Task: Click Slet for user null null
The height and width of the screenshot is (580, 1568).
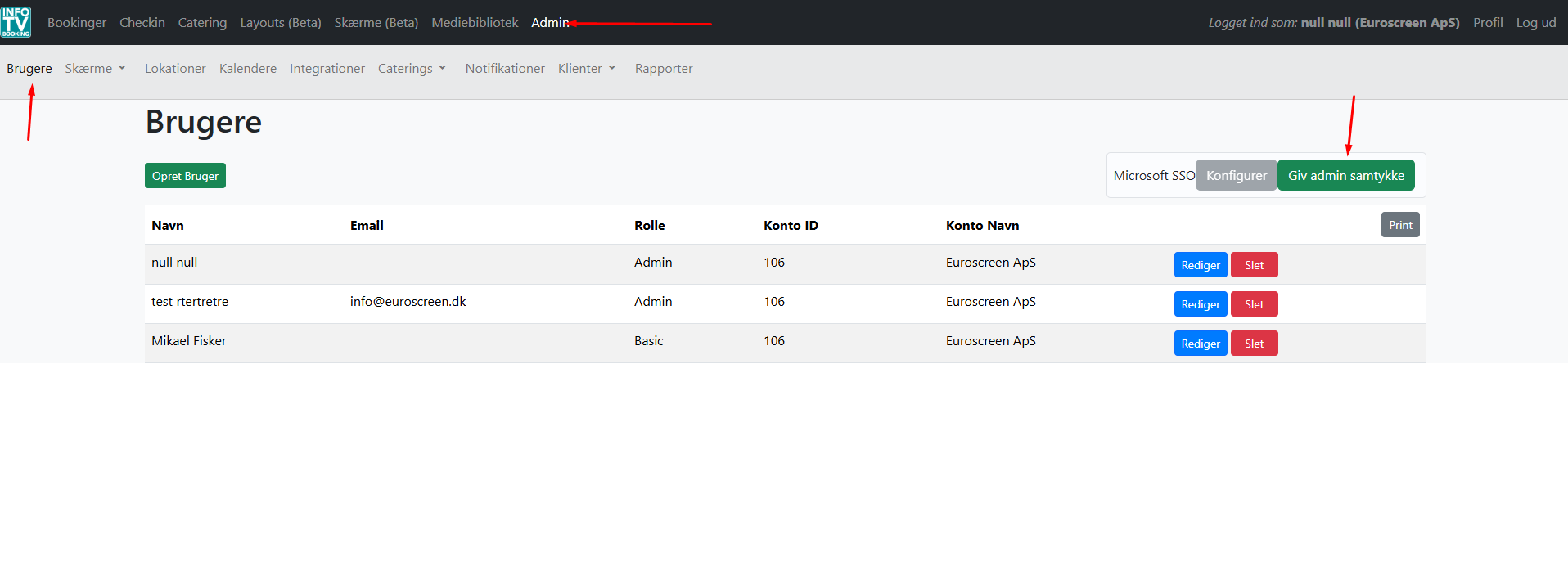Action: (1254, 265)
